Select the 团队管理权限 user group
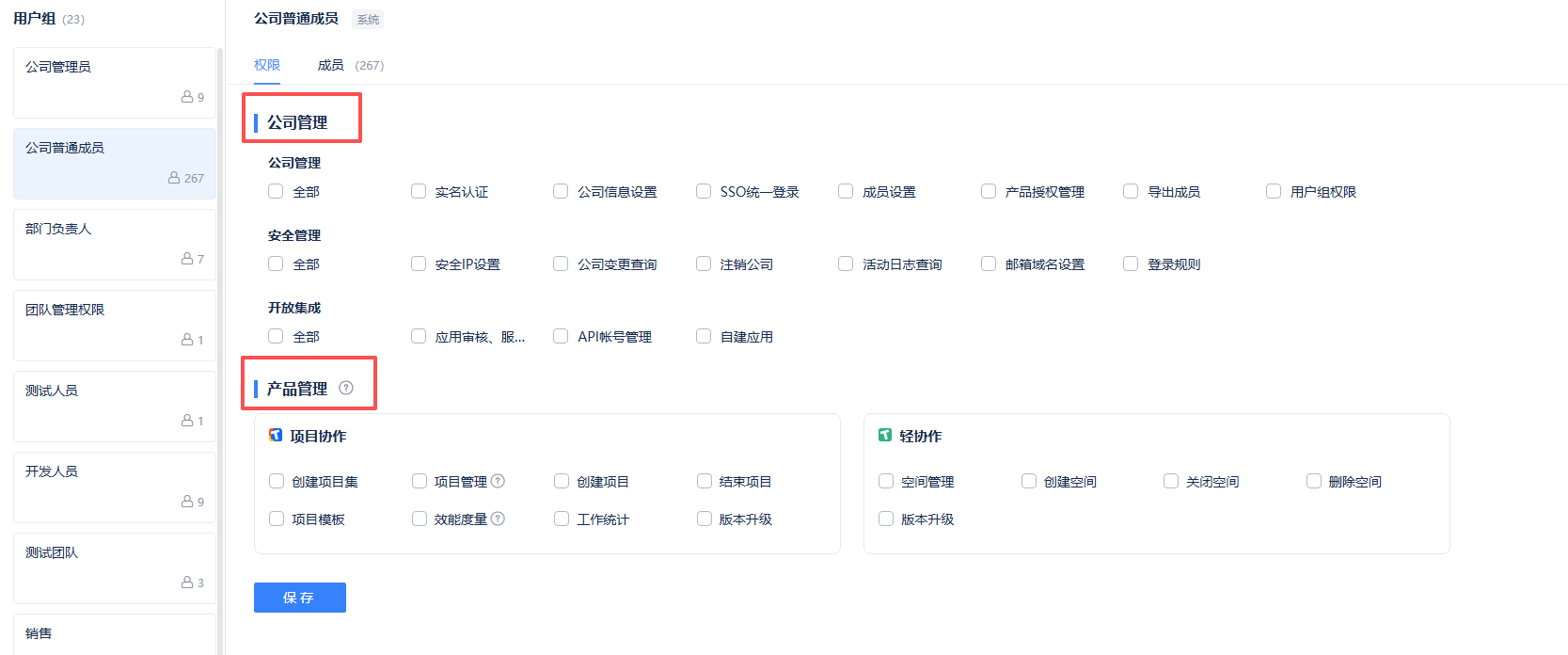This screenshot has height=655, width=1568. click(x=115, y=326)
